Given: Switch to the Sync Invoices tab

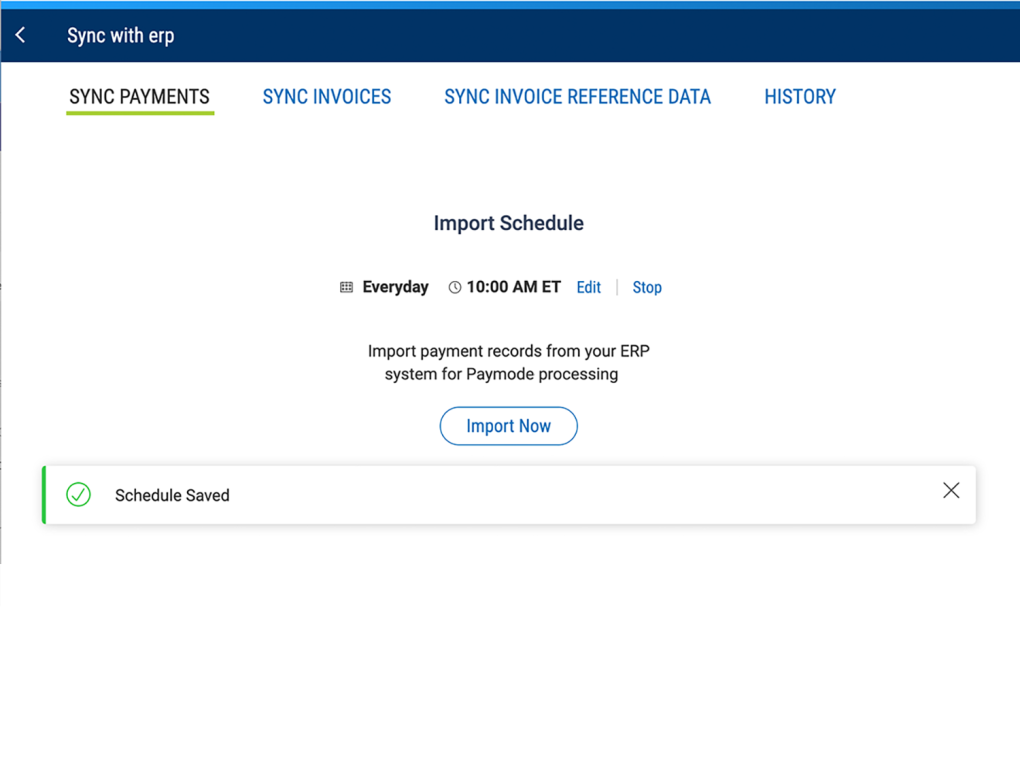Looking at the screenshot, I should point(327,97).
